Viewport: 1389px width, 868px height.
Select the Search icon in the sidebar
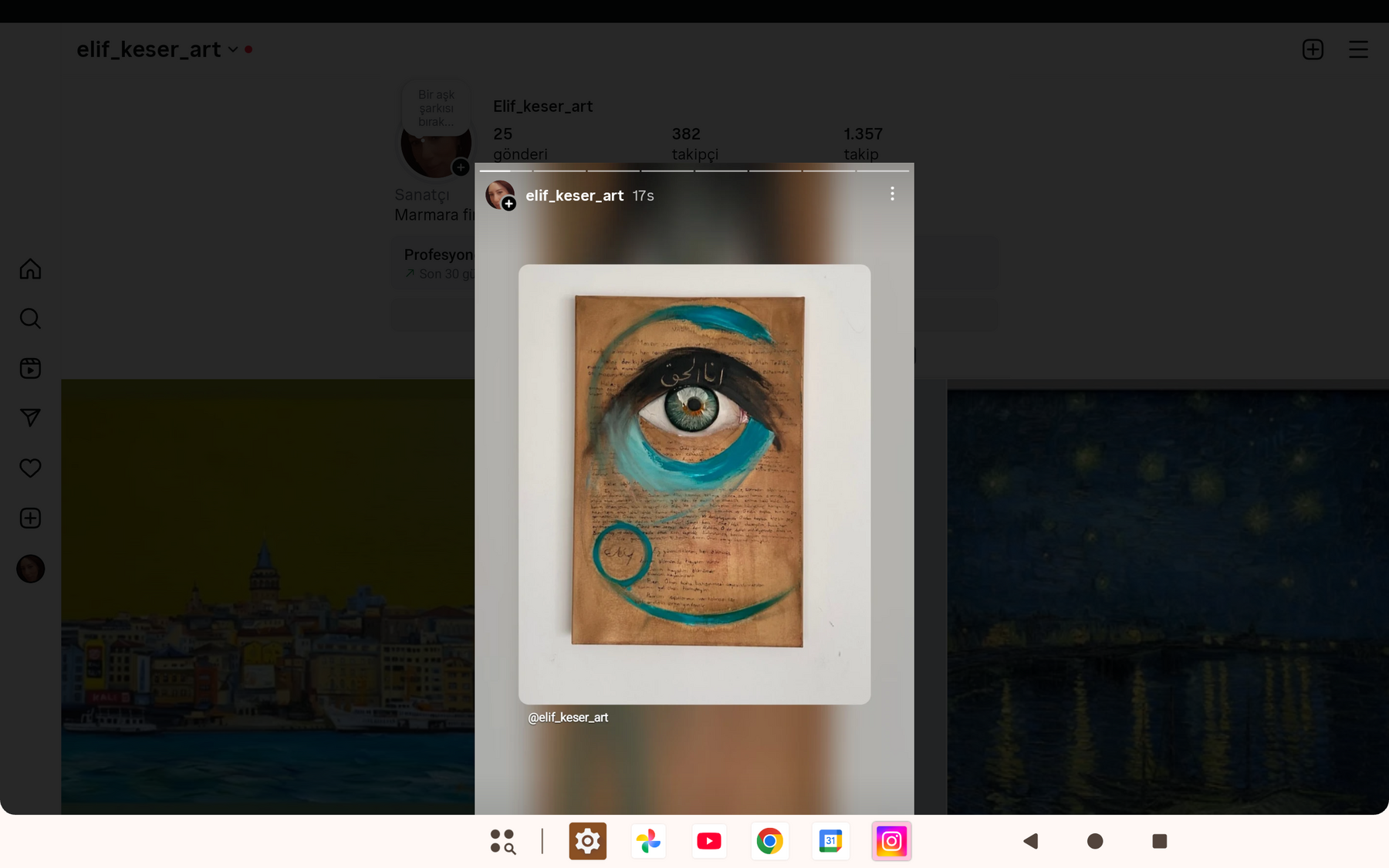(30, 318)
